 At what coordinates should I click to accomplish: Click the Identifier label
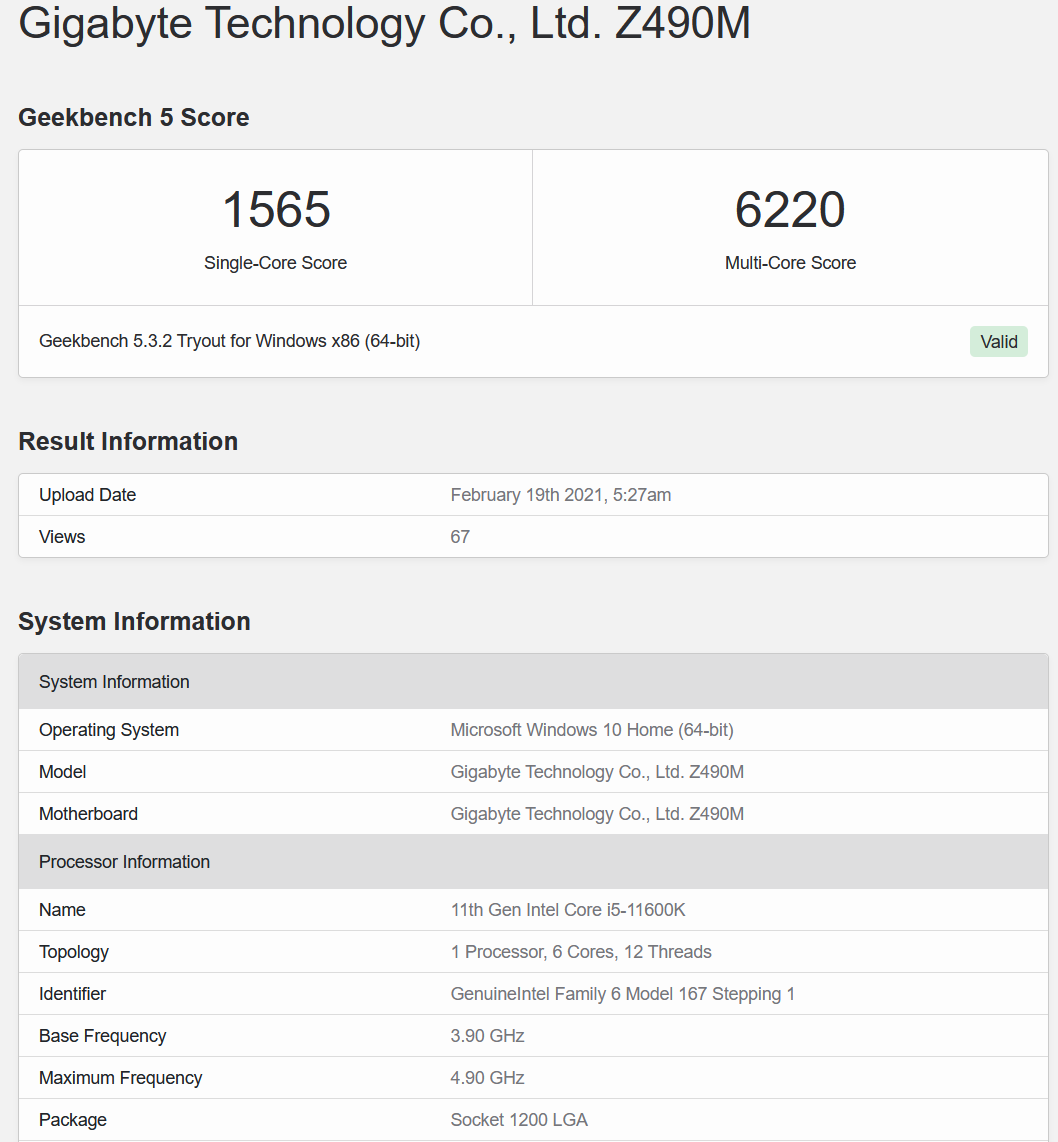[x=72, y=993]
